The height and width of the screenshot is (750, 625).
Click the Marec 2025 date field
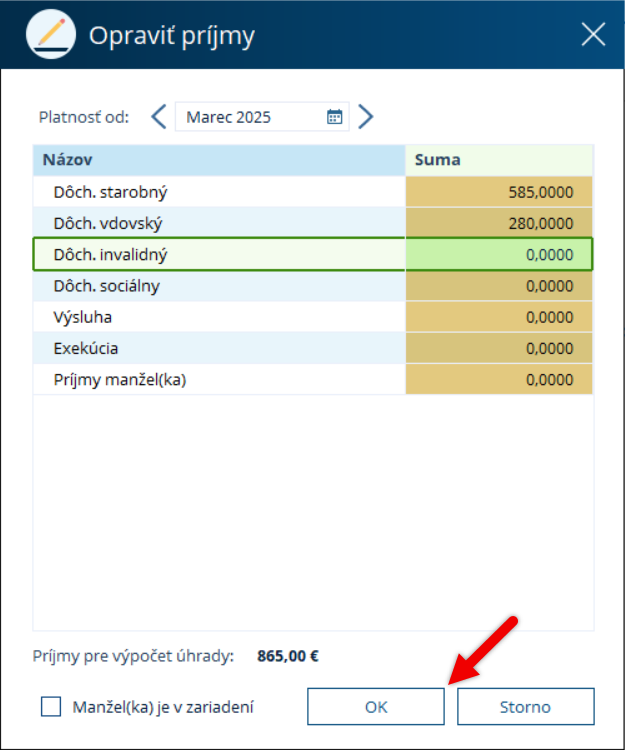coord(262,117)
